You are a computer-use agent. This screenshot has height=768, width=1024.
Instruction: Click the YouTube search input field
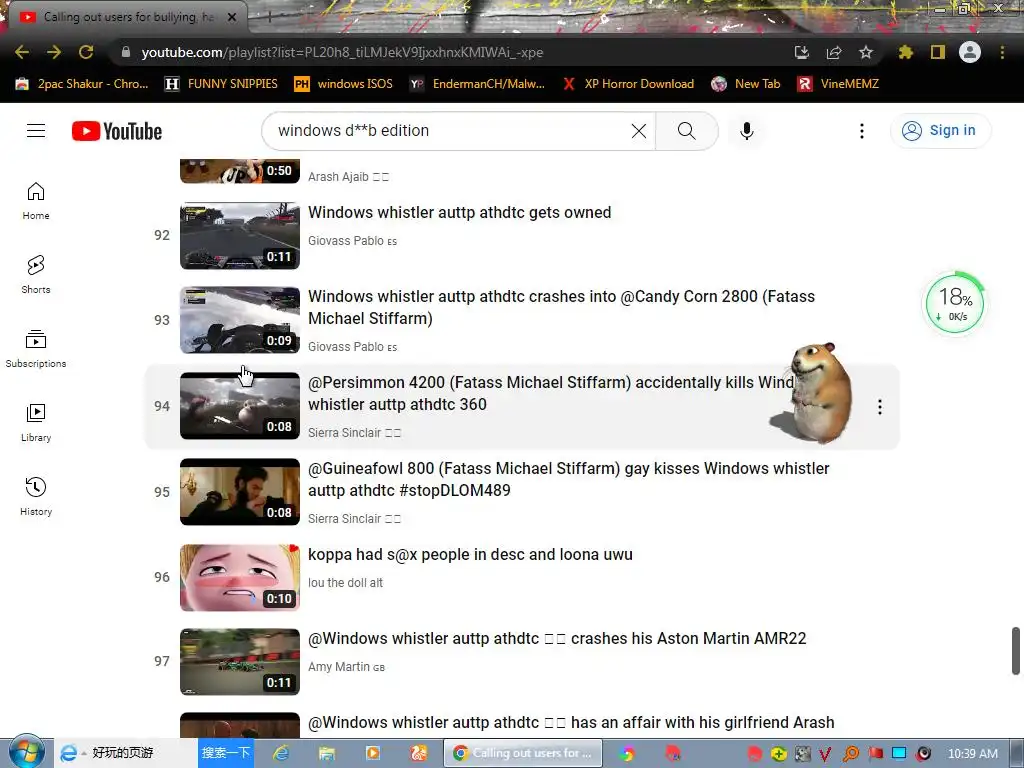(x=451, y=131)
